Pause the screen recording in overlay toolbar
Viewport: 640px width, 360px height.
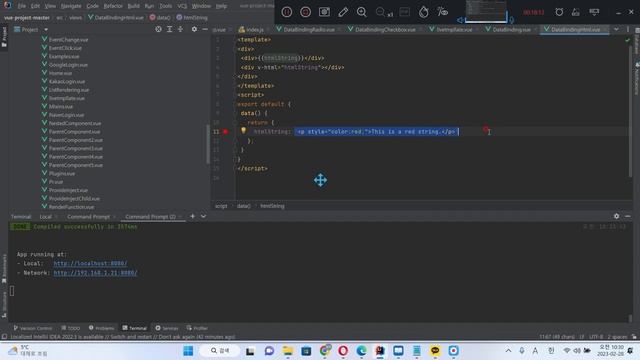pyautogui.click(x=287, y=12)
